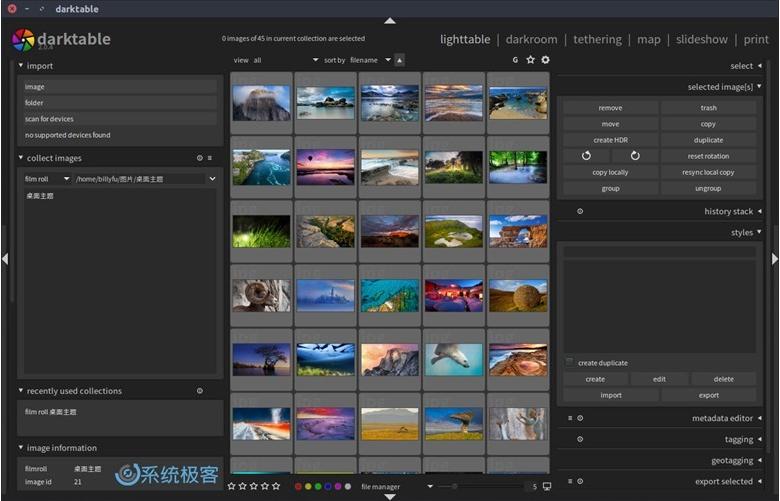Rotate selected images counterclockwise
The height and width of the screenshot is (501, 780).
tap(586, 156)
